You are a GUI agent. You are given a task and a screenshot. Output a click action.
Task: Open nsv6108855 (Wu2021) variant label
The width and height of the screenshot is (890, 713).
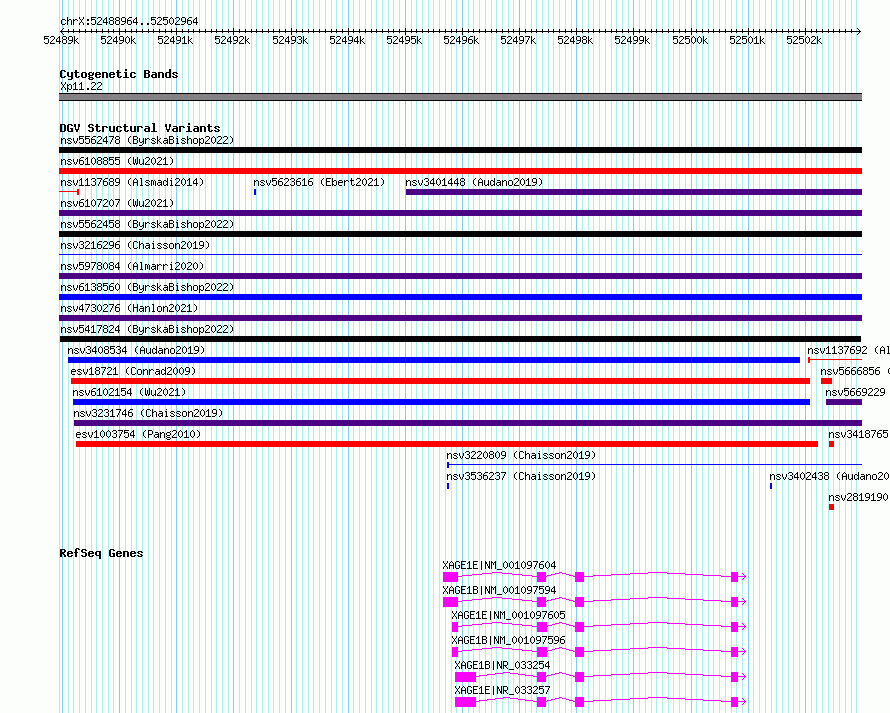click(x=117, y=161)
